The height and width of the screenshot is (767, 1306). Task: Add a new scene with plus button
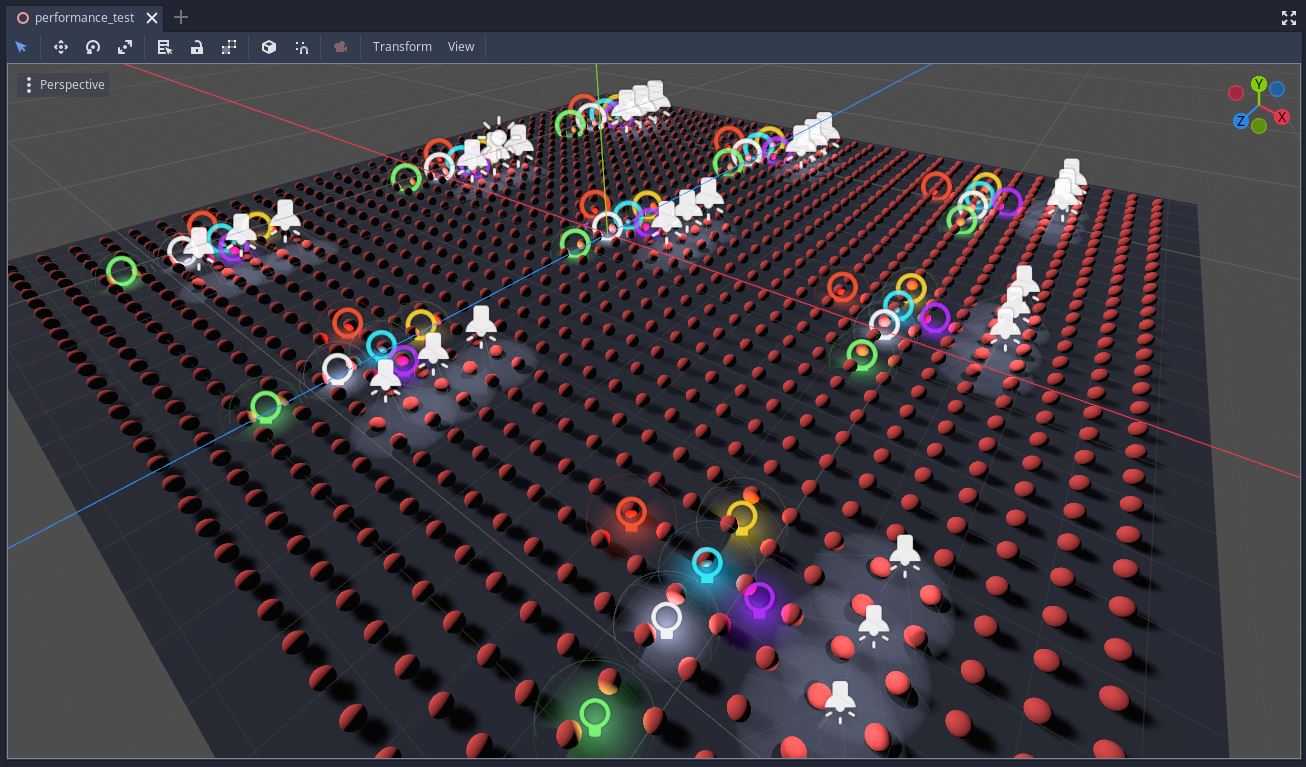pyautogui.click(x=181, y=17)
